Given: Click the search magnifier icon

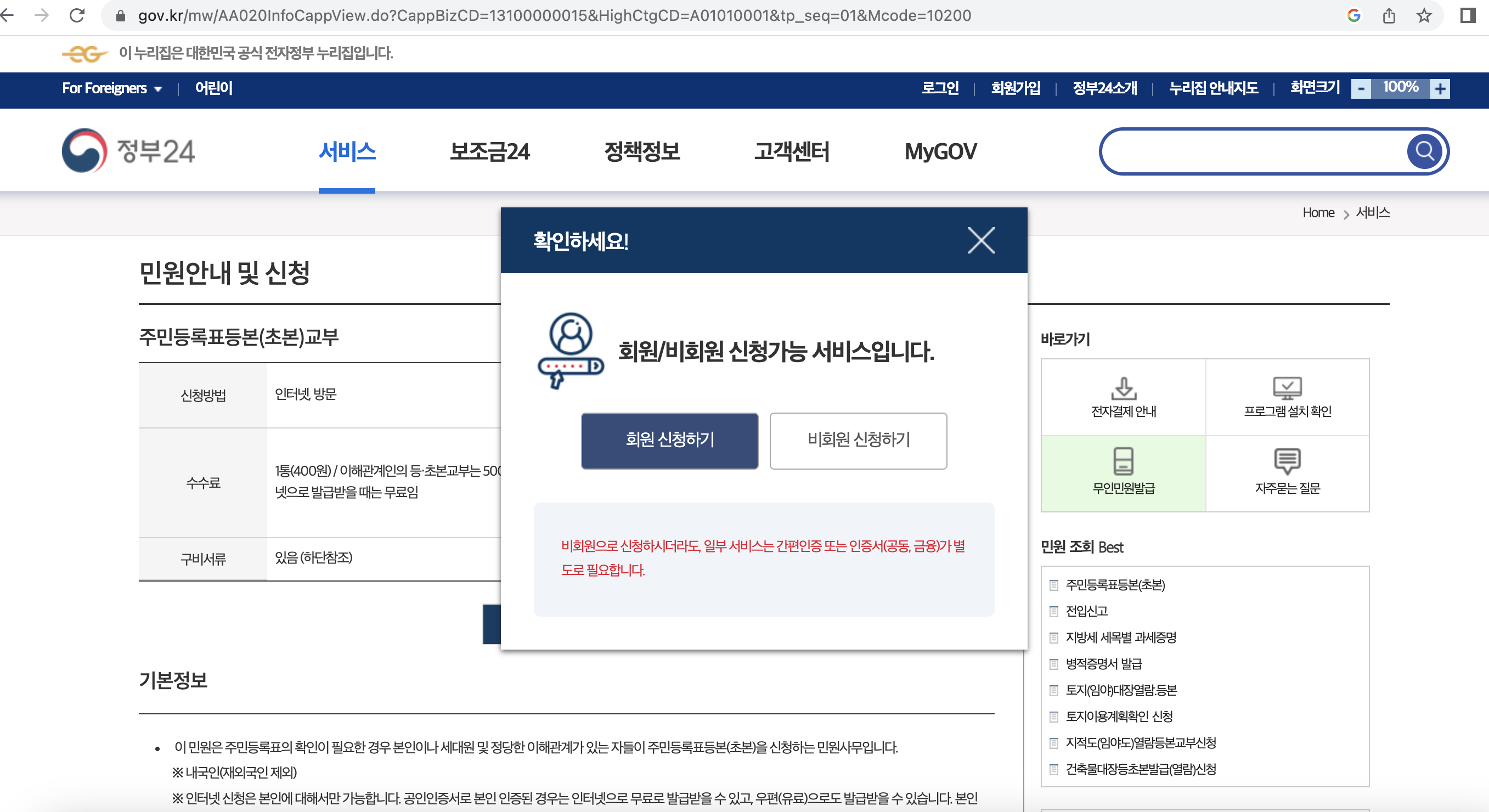Looking at the screenshot, I should [1424, 151].
